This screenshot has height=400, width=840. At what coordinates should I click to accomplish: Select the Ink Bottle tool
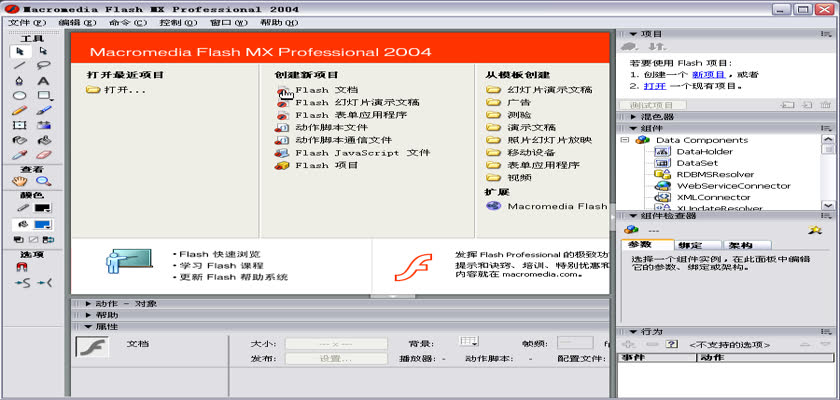20,140
